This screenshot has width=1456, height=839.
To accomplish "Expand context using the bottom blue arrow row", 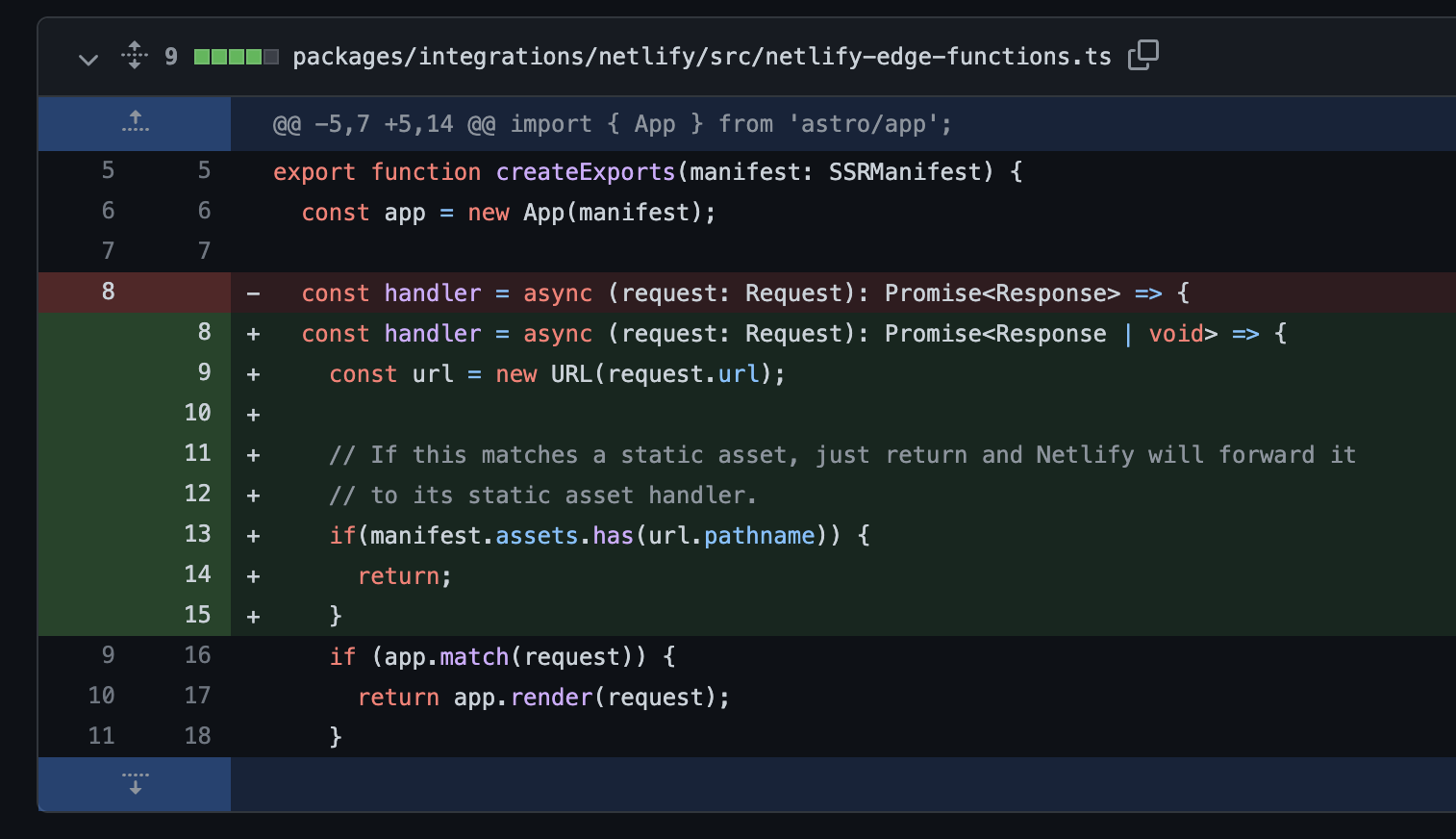I will (134, 784).
